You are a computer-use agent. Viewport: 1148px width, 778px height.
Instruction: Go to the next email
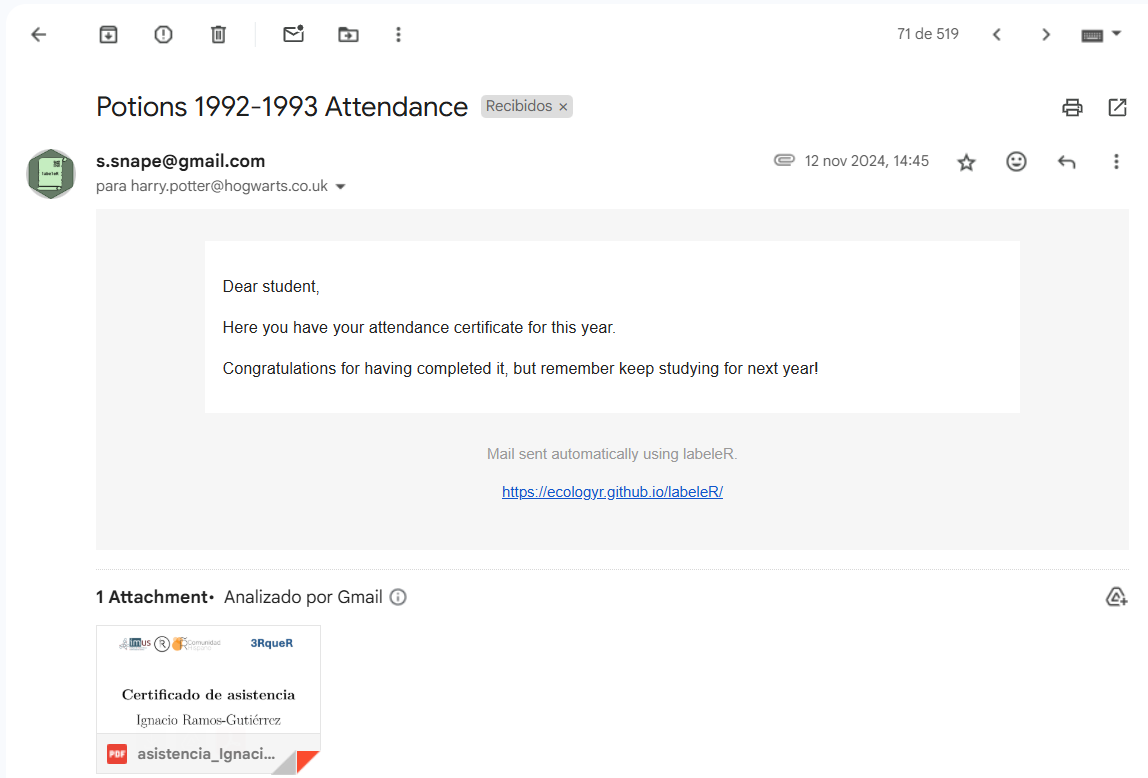(1046, 35)
